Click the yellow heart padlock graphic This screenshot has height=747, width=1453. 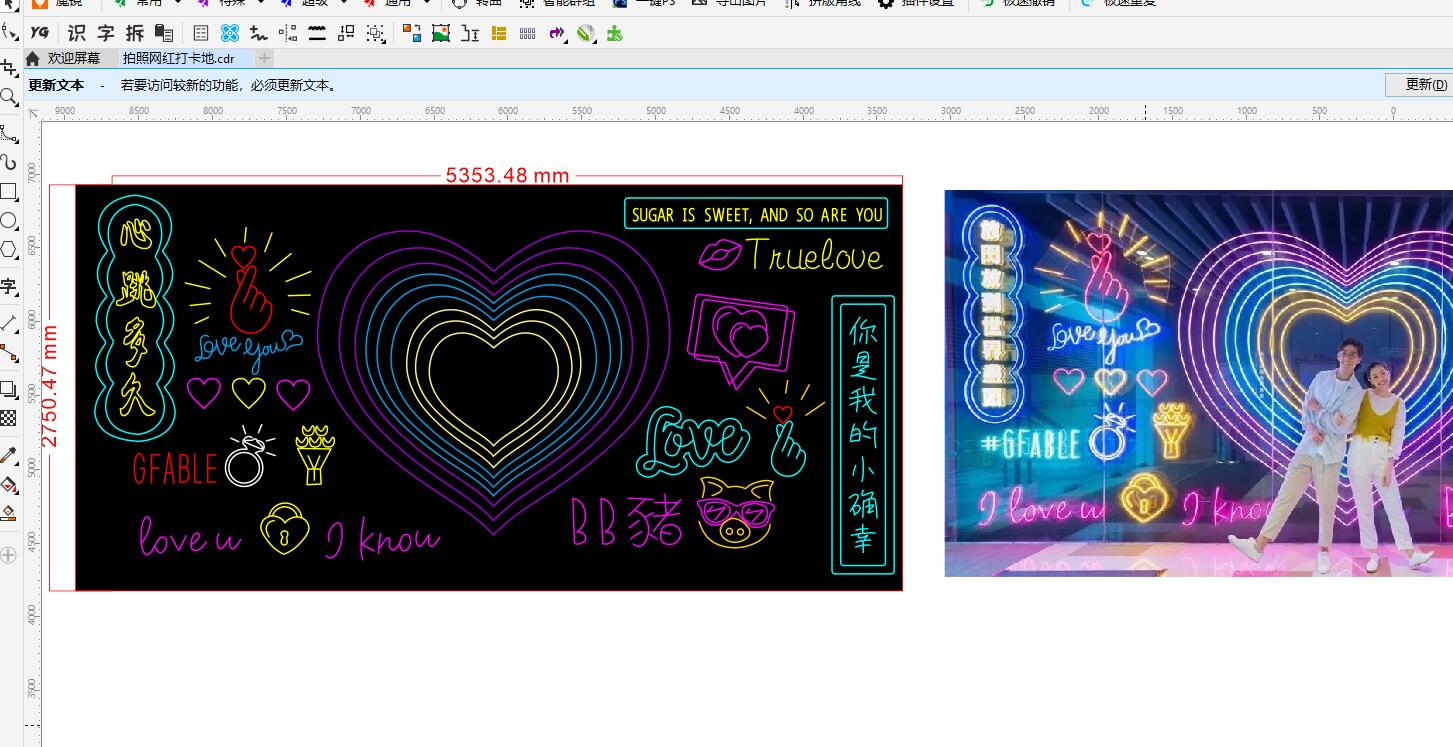(x=285, y=529)
